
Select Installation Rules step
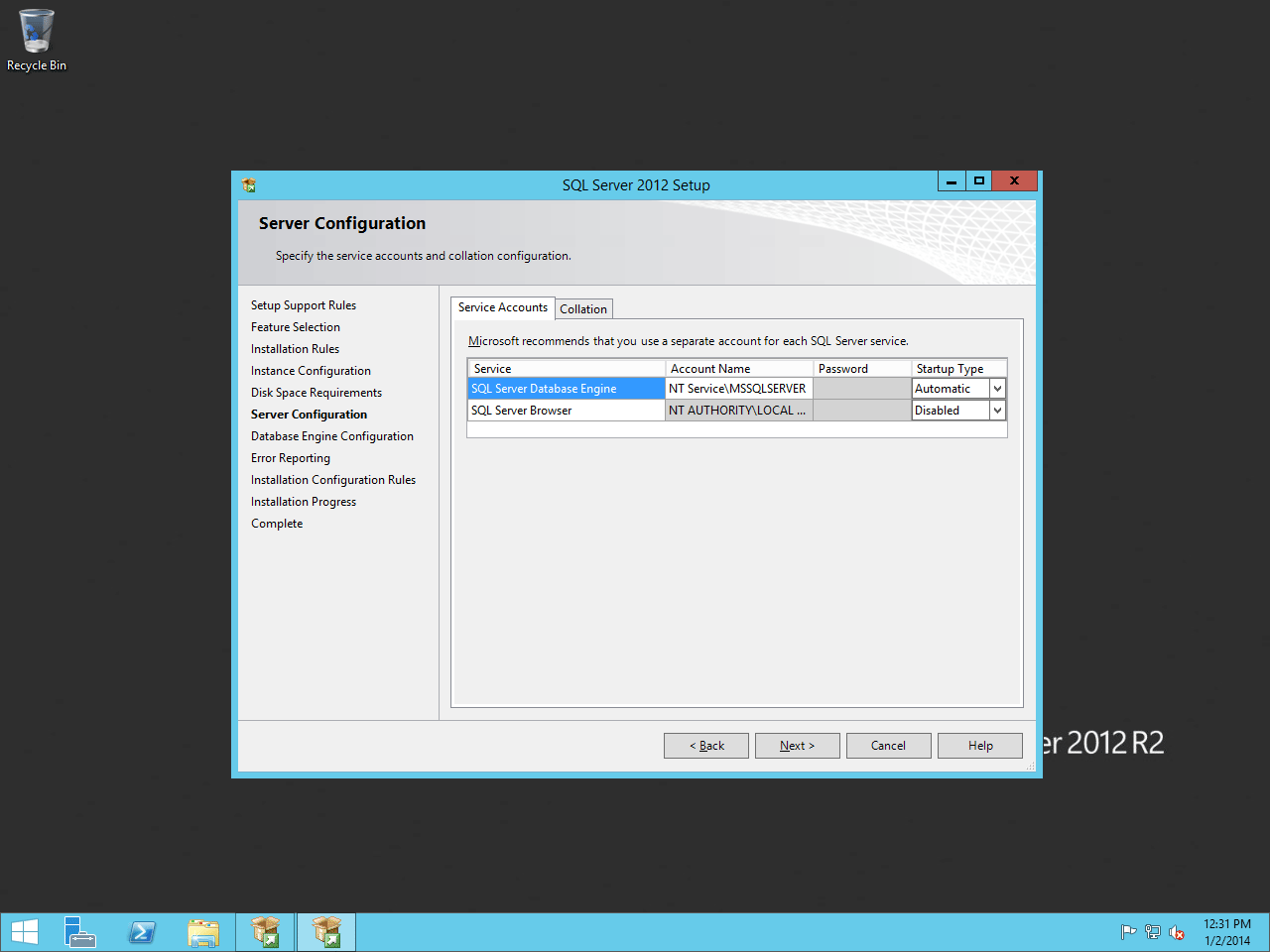click(295, 349)
